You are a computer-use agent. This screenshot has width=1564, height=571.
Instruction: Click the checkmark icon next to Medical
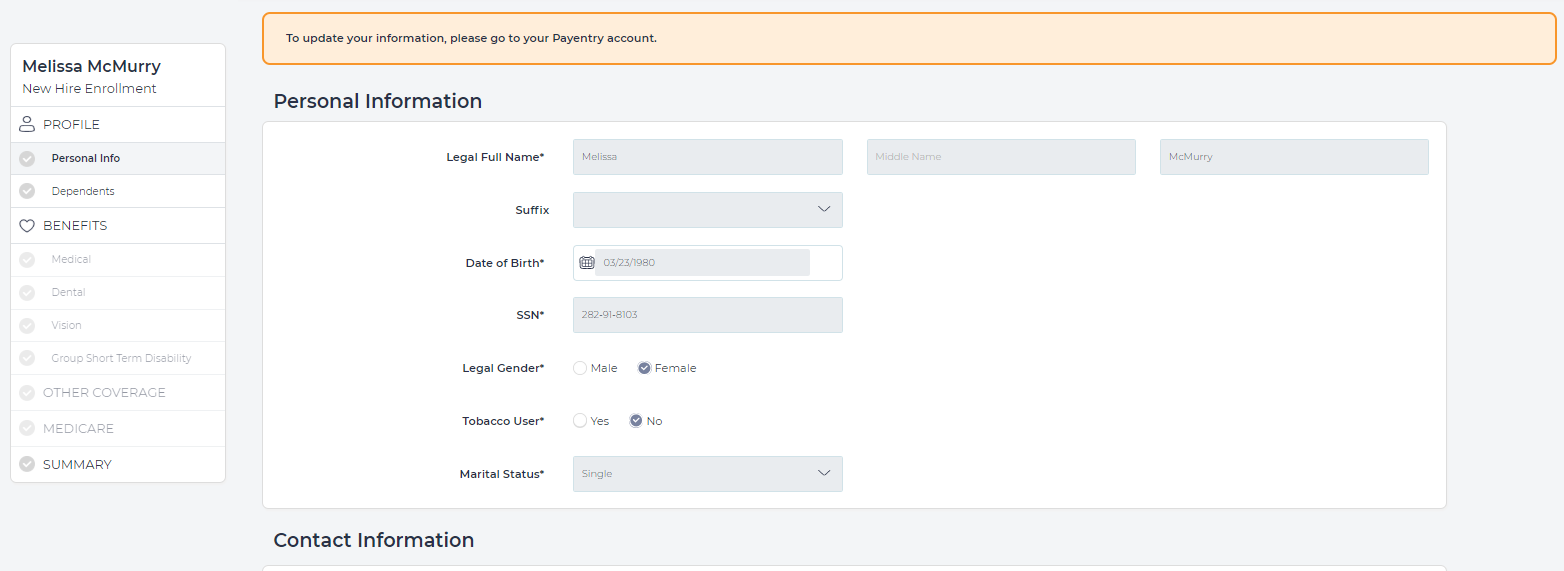[x=27, y=260]
